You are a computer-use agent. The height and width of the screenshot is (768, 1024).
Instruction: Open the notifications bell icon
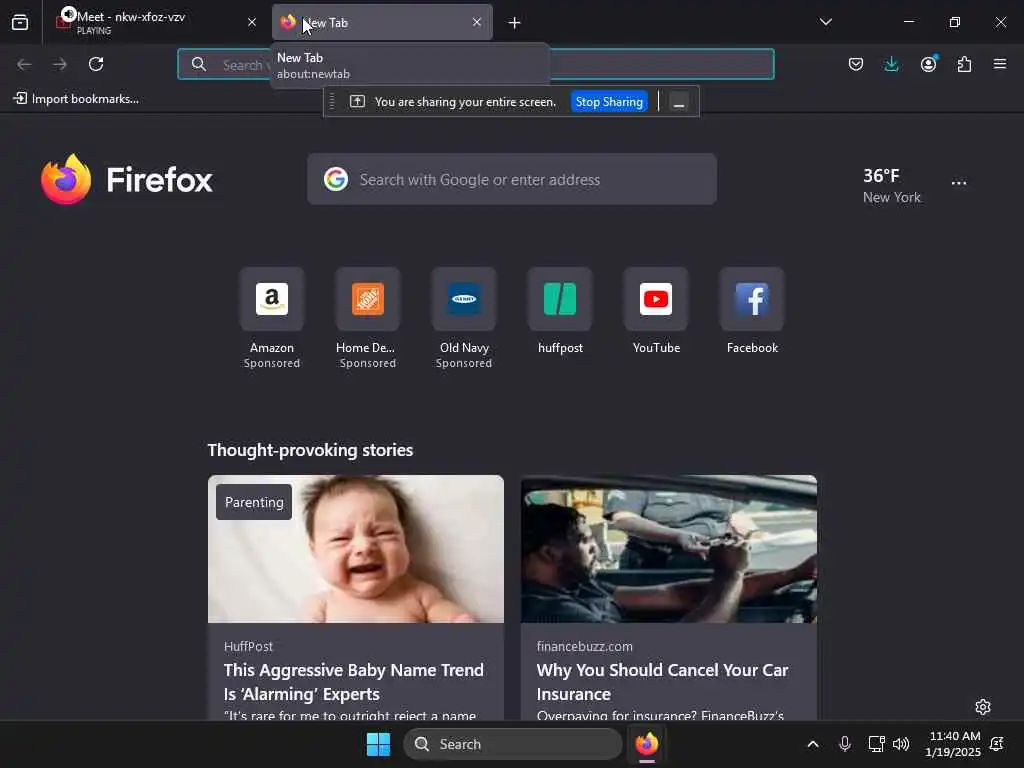pos(997,744)
